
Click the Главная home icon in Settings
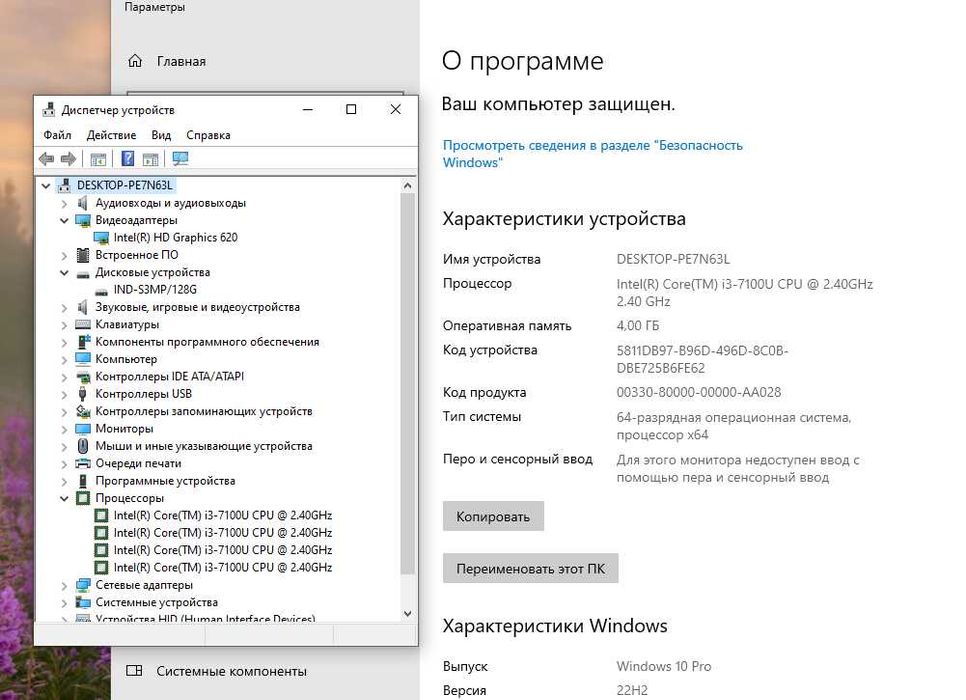coord(135,61)
